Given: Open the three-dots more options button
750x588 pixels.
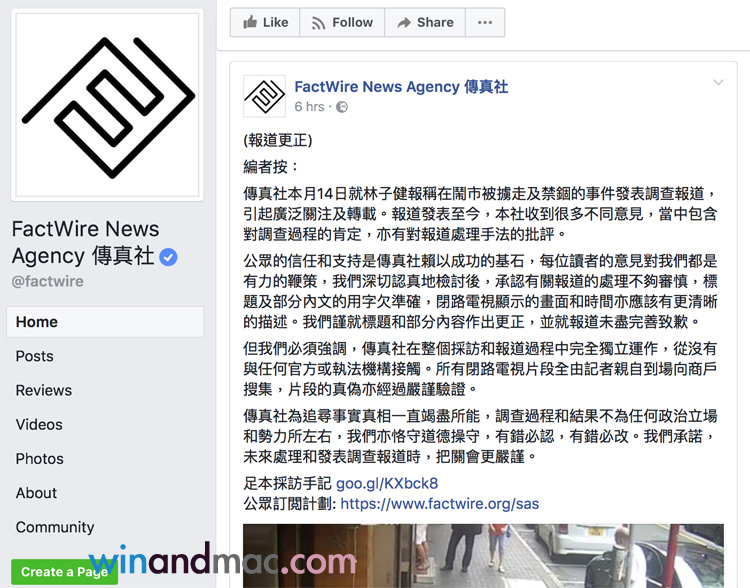Looking at the screenshot, I should pos(485,22).
